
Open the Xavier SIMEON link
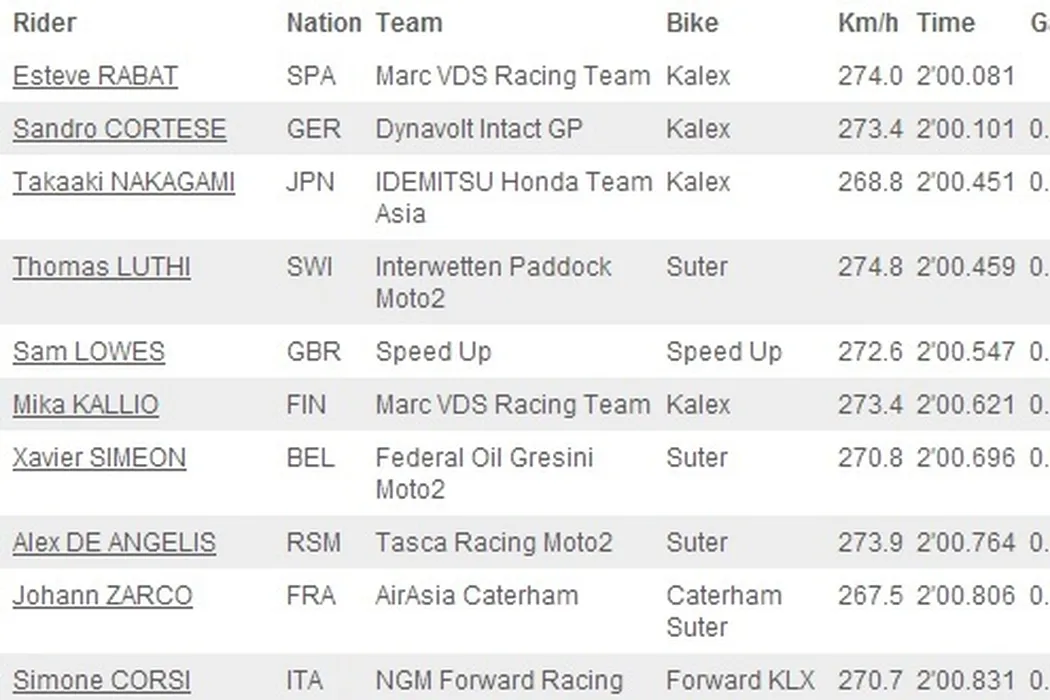[x=99, y=459]
